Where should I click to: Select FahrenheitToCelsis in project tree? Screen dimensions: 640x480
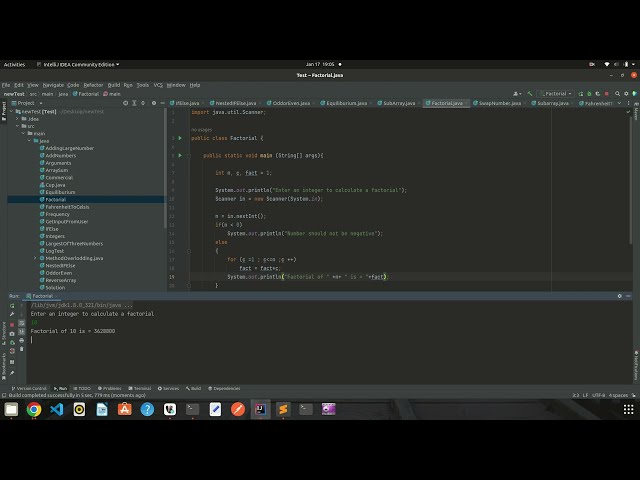pos(67,207)
